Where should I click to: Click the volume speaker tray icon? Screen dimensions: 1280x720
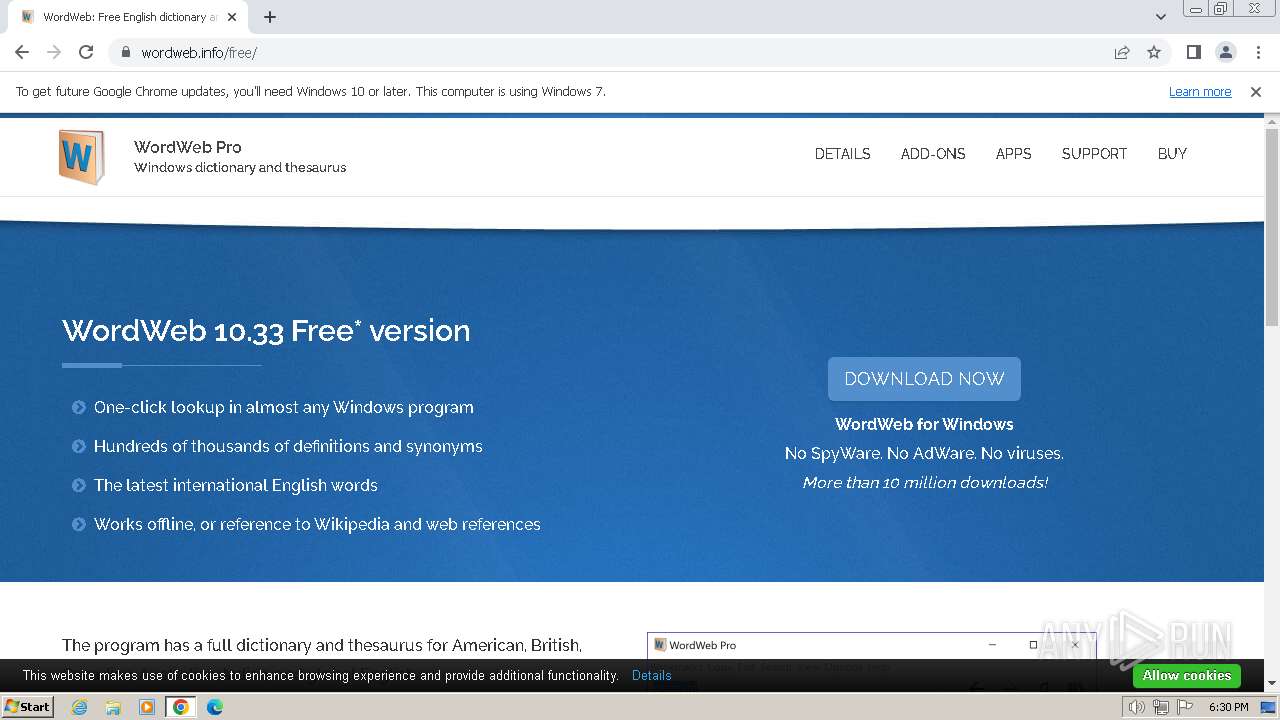pyautogui.click(x=1136, y=707)
